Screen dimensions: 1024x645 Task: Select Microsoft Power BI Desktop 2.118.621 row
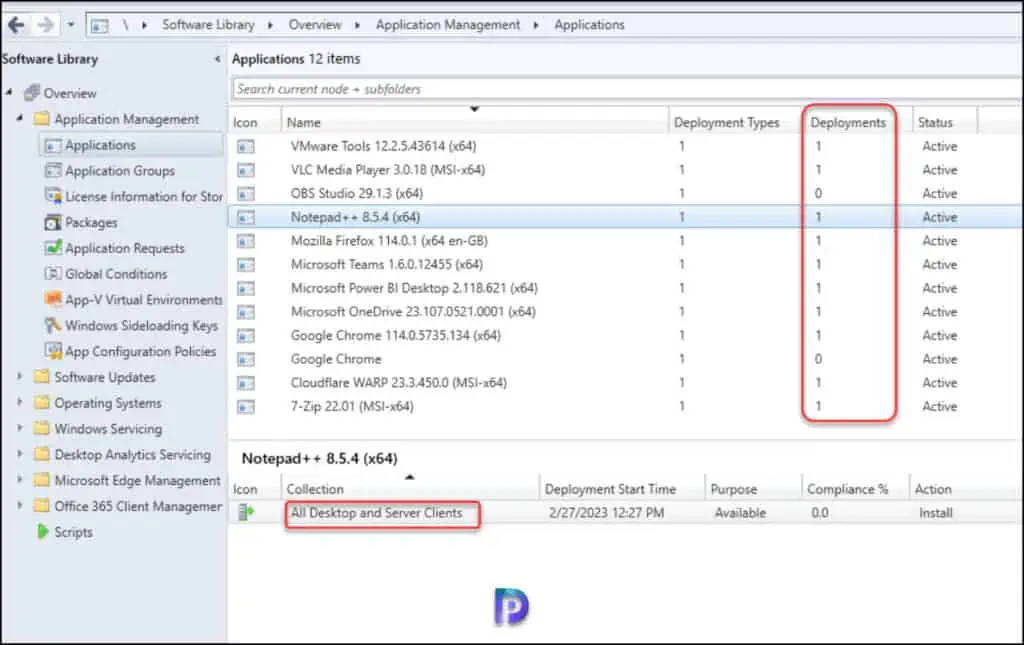click(x=626, y=288)
